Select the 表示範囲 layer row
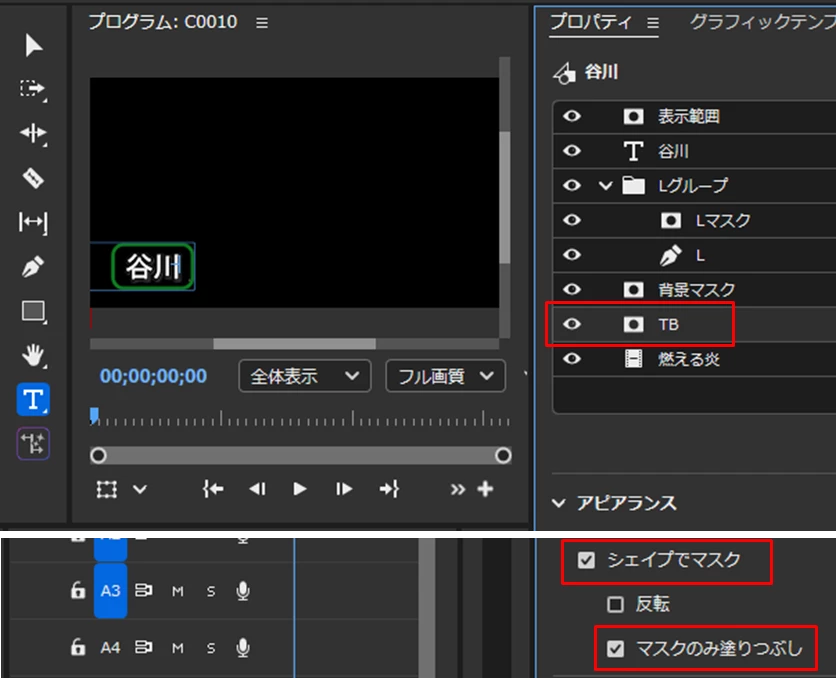This screenshot has width=836, height=678. pyautogui.click(x=694, y=116)
